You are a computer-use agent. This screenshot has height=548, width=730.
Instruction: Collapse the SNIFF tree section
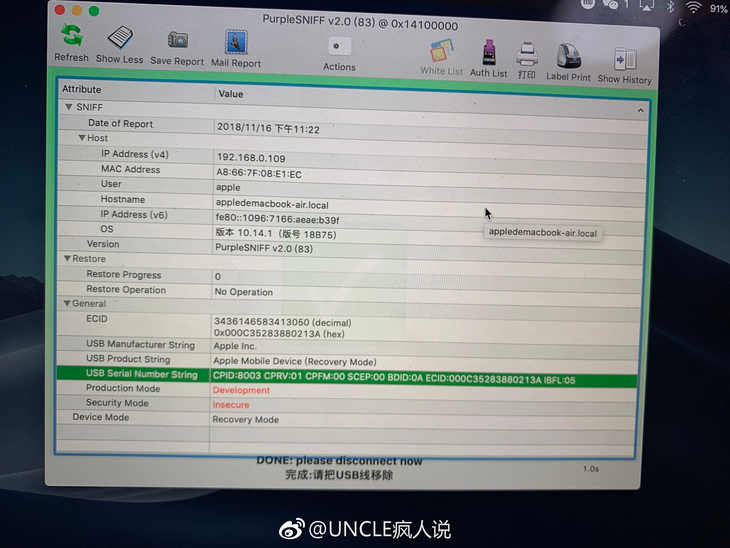pyautogui.click(x=69, y=107)
